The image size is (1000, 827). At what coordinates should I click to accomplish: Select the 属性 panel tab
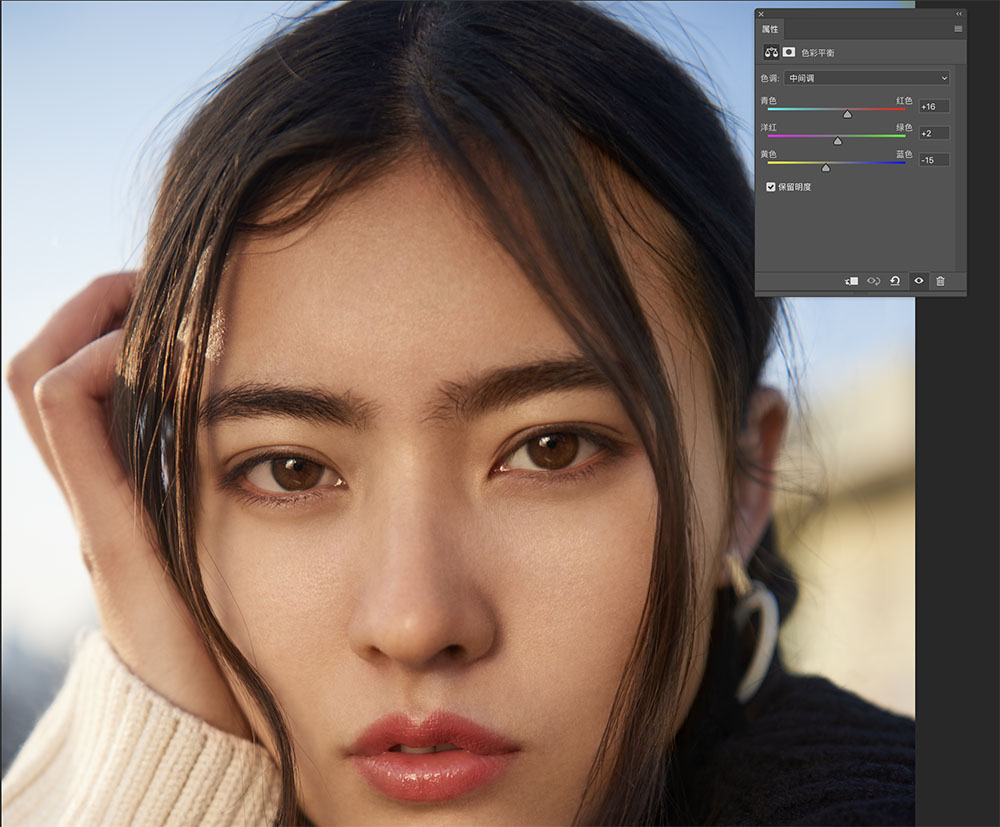click(x=770, y=29)
